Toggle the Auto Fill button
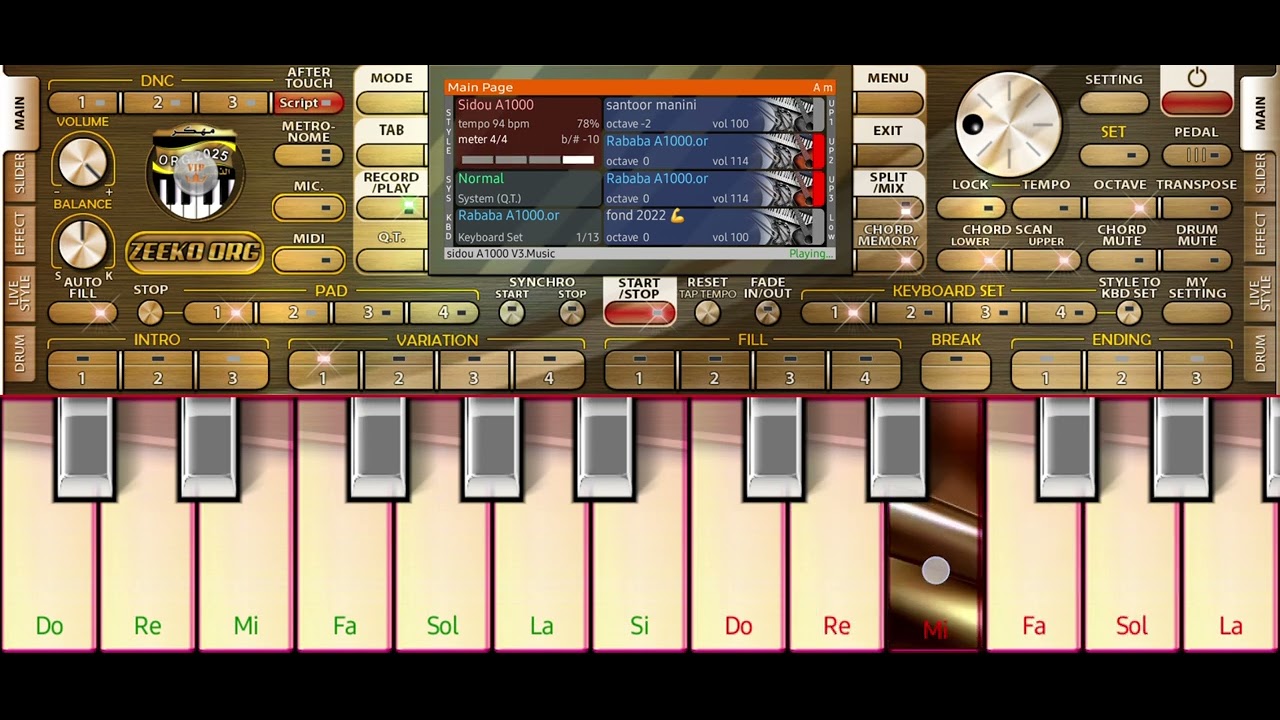The image size is (1280, 720). pos(83,313)
